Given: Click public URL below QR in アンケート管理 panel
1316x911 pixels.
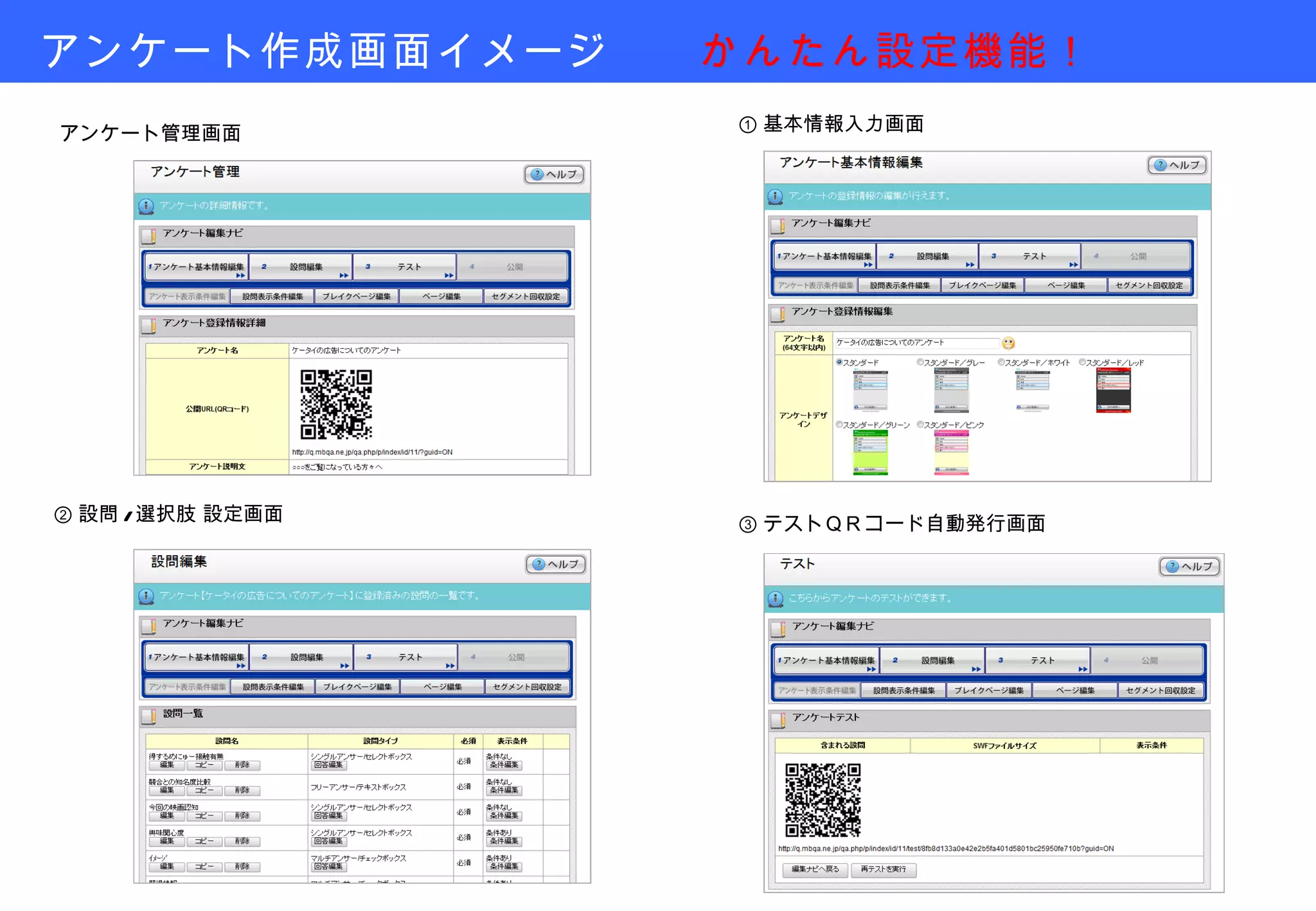Looking at the screenshot, I should [372, 452].
